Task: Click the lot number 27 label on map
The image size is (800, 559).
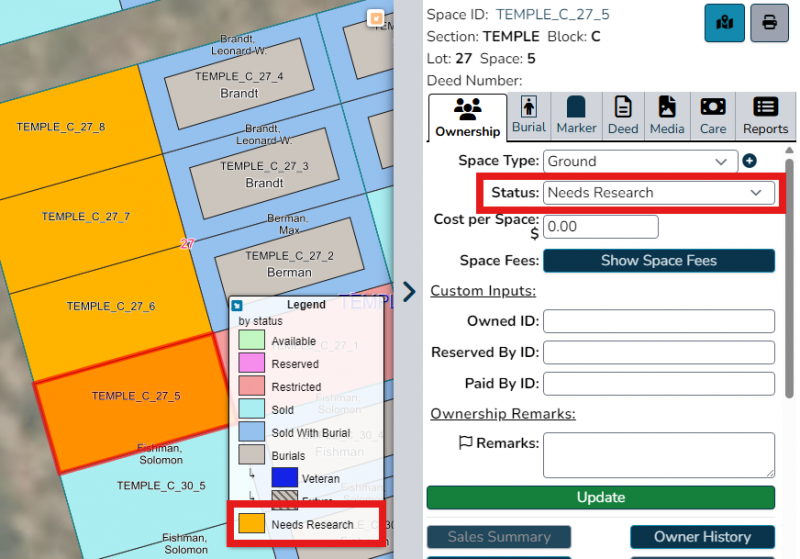Action: point(187,244)
